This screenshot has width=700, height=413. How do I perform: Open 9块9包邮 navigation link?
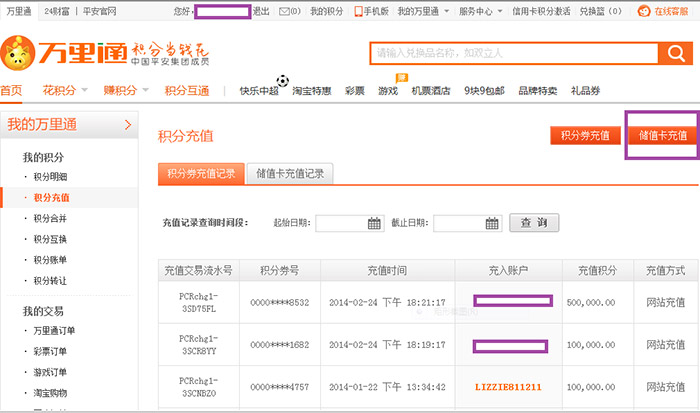pos(484,91)
